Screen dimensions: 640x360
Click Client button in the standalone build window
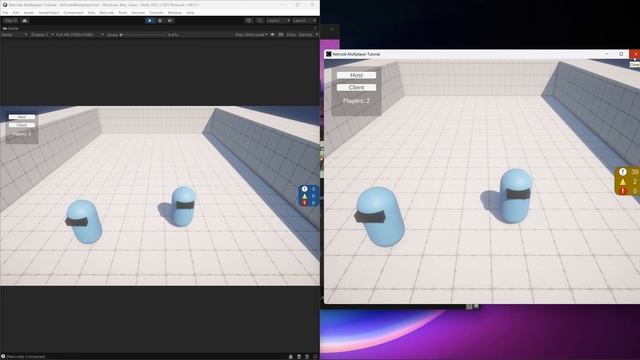click(x=356, y=87)
